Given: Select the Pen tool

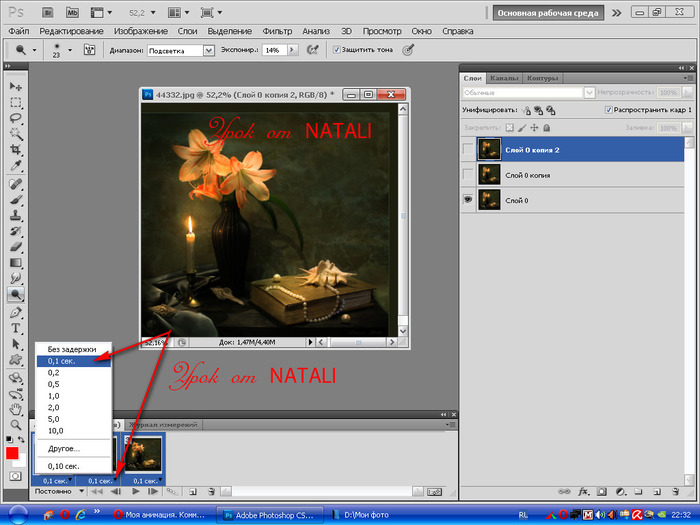Looking at the screenshot, I should (x=16, y=312).
